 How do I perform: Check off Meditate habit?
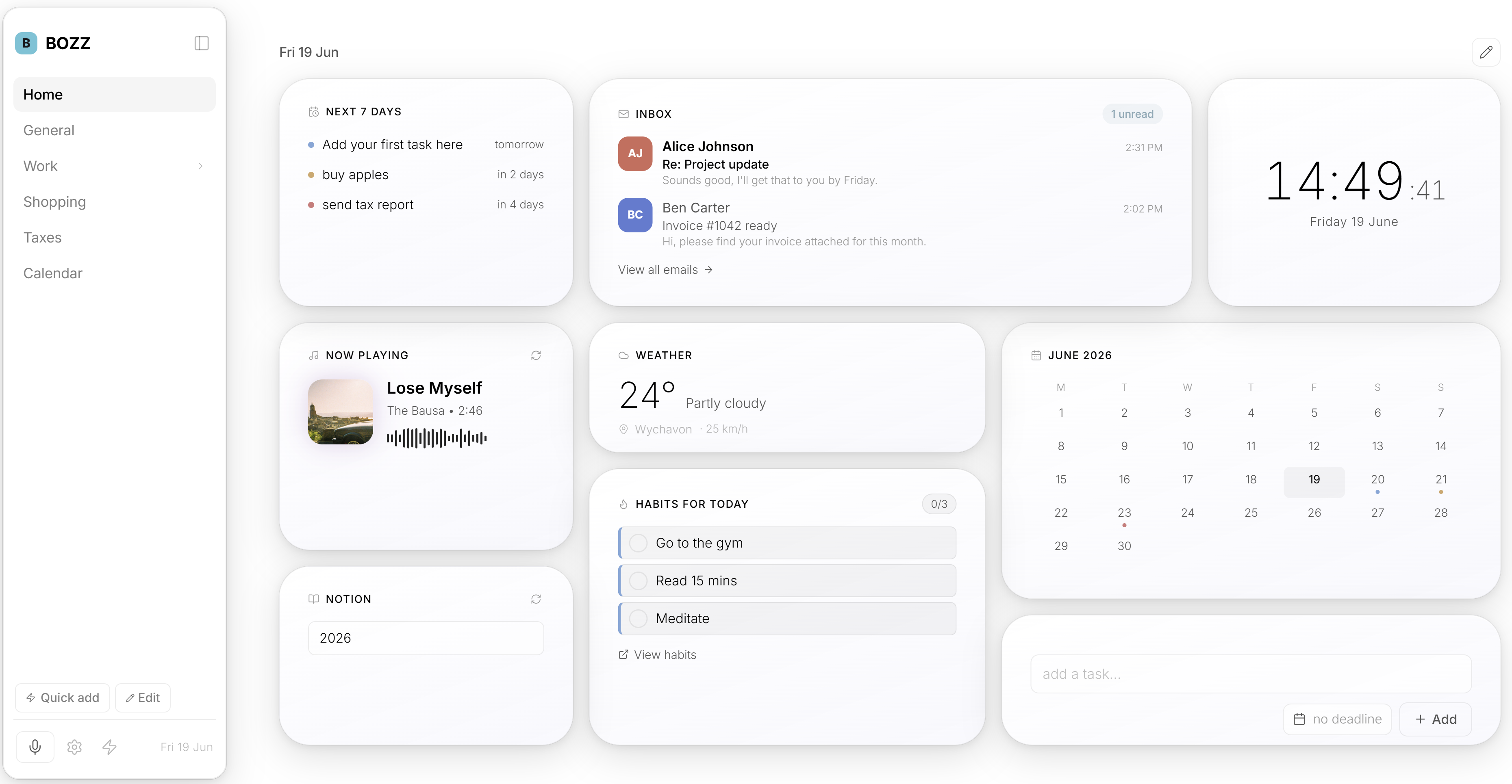pos(638,618)
